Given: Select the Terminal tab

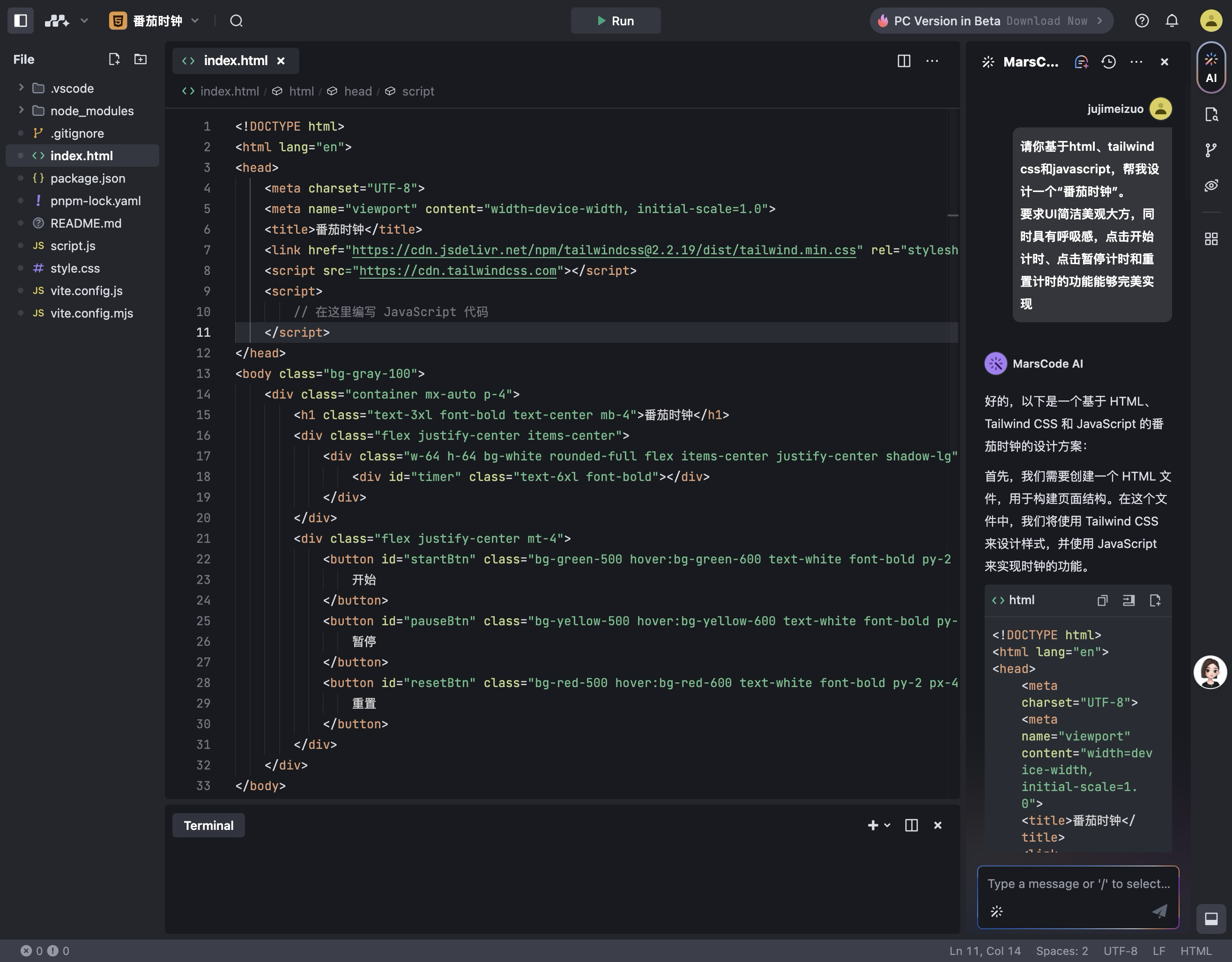Looking at the screenshot, I should click(208, 826).
